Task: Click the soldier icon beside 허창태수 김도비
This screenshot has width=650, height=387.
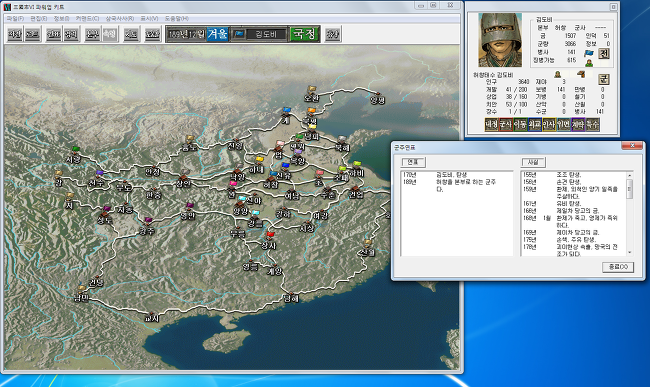Action: [558, 74]
